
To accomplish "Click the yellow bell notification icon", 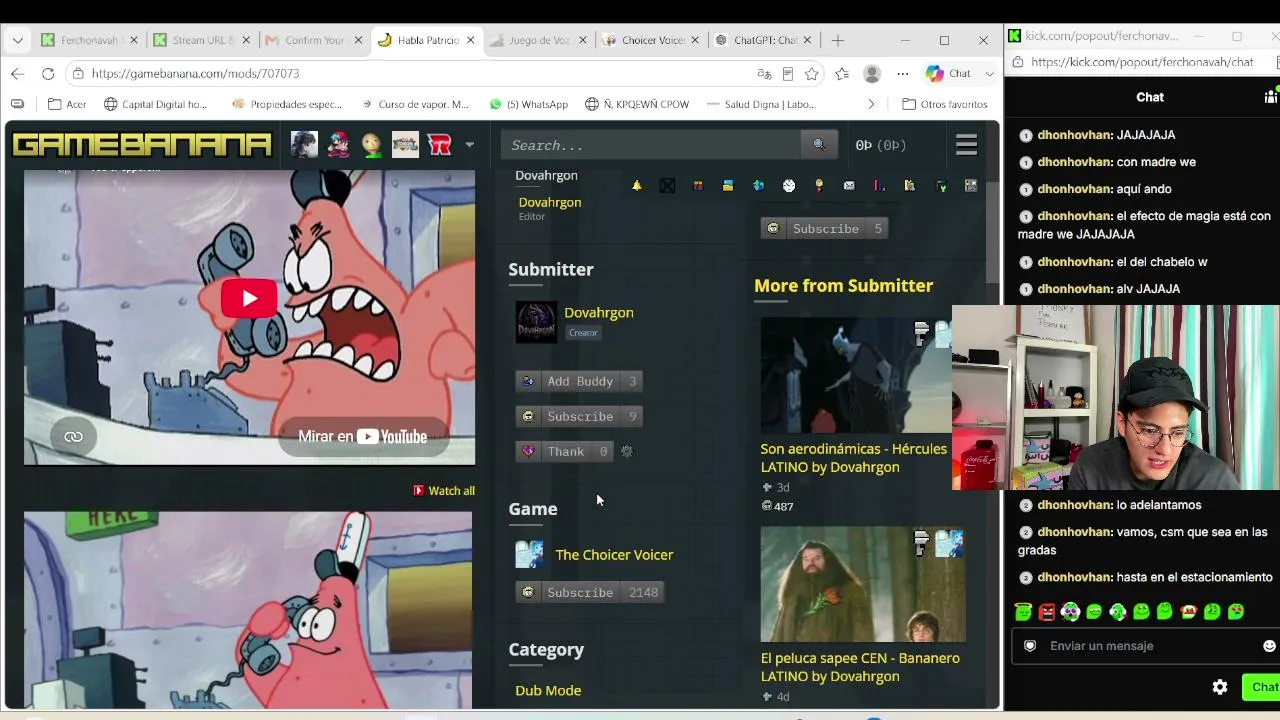I will pyautogui.click(x=637, y=185).
